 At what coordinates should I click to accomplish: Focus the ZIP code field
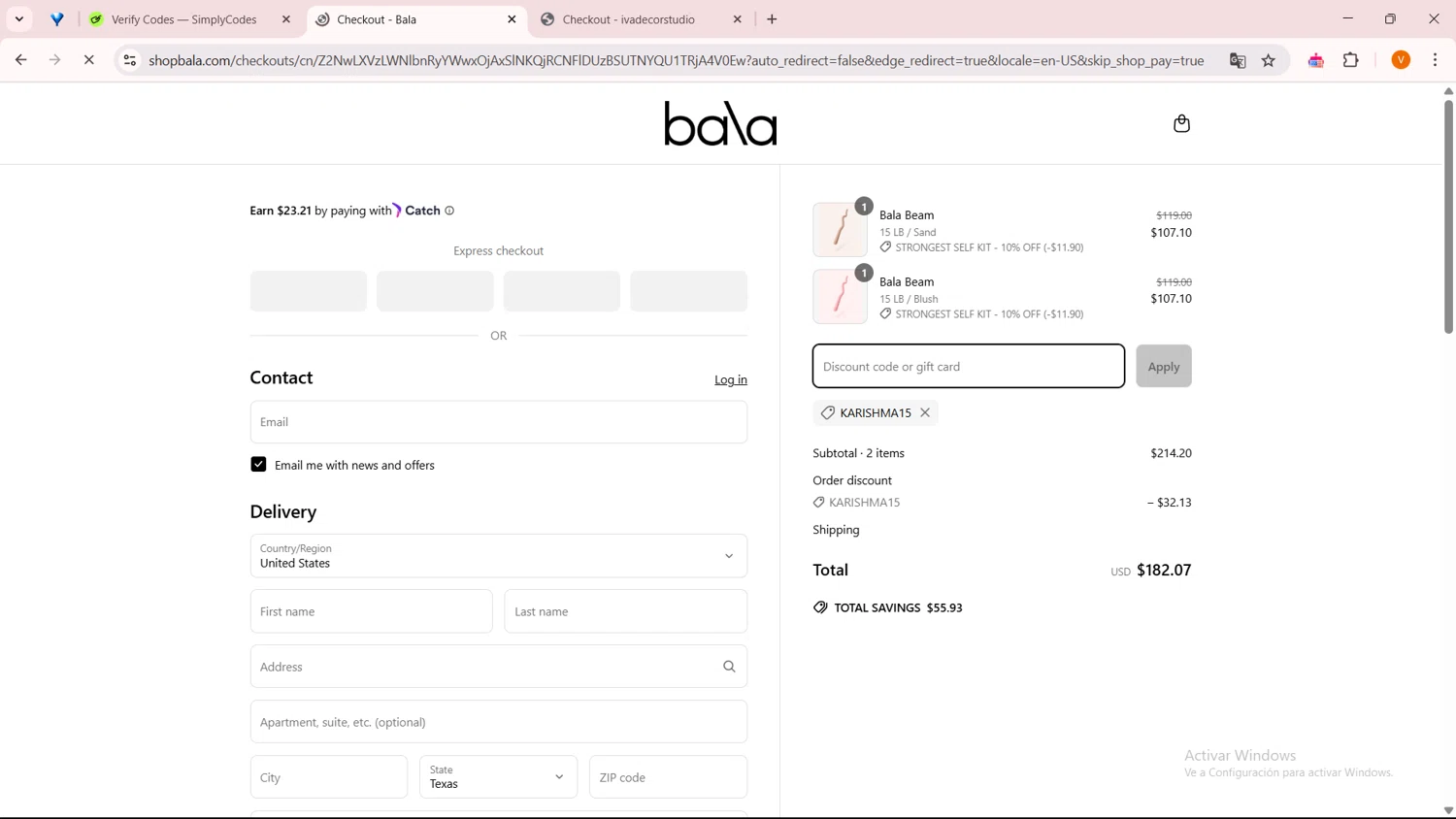pos(669,777)
